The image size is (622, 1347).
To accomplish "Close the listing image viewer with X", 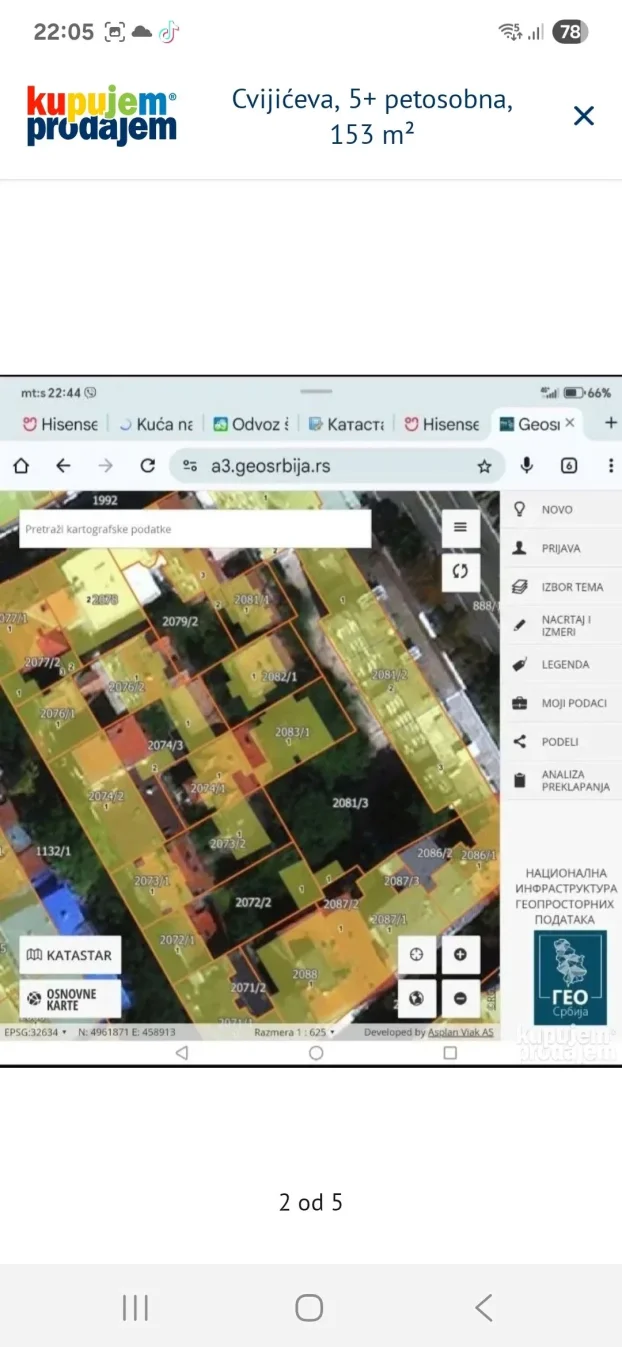I will (583, 116).
